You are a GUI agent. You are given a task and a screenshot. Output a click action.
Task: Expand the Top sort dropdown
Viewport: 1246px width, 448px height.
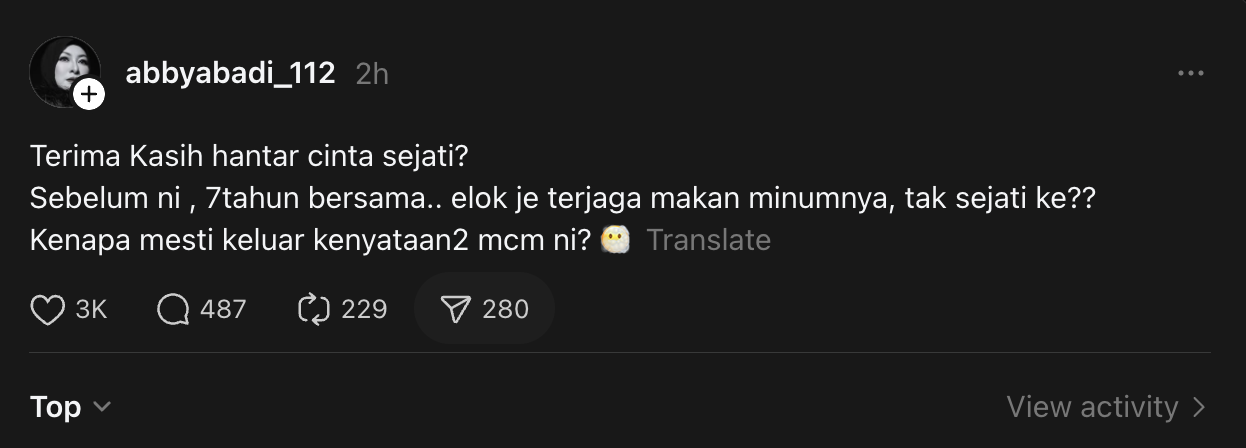tap(56, 407)
